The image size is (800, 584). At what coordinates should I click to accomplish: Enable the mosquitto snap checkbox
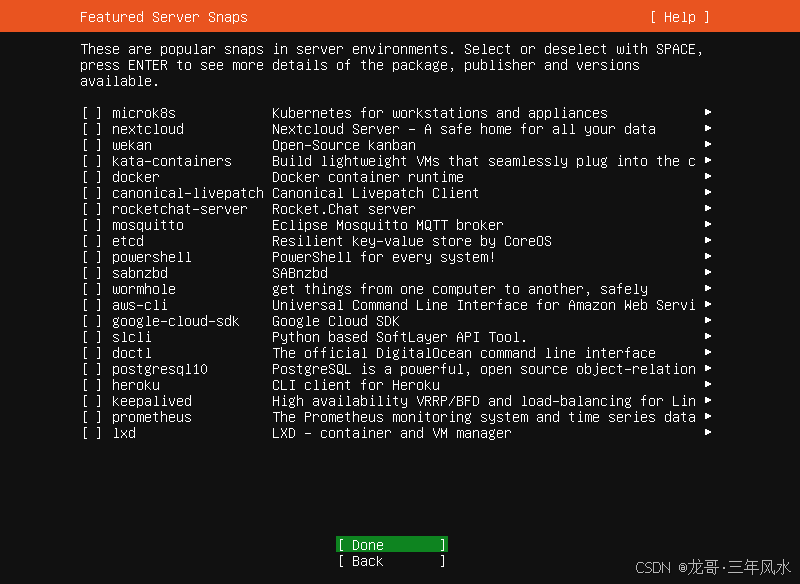pyautogui.click(x=92, y=225)
